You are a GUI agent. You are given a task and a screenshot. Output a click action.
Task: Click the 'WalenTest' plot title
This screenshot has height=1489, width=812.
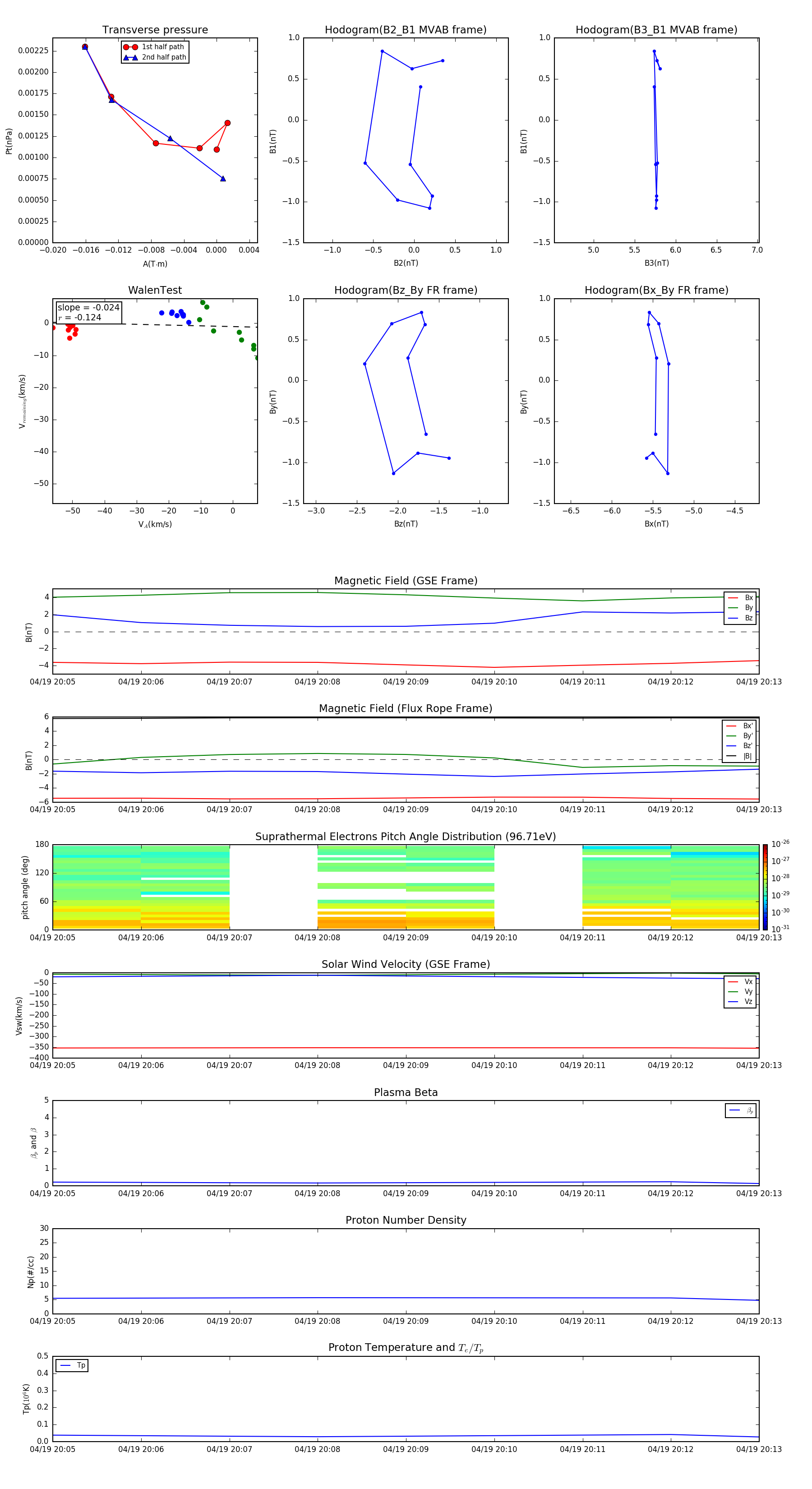click(x=155, y=290)
